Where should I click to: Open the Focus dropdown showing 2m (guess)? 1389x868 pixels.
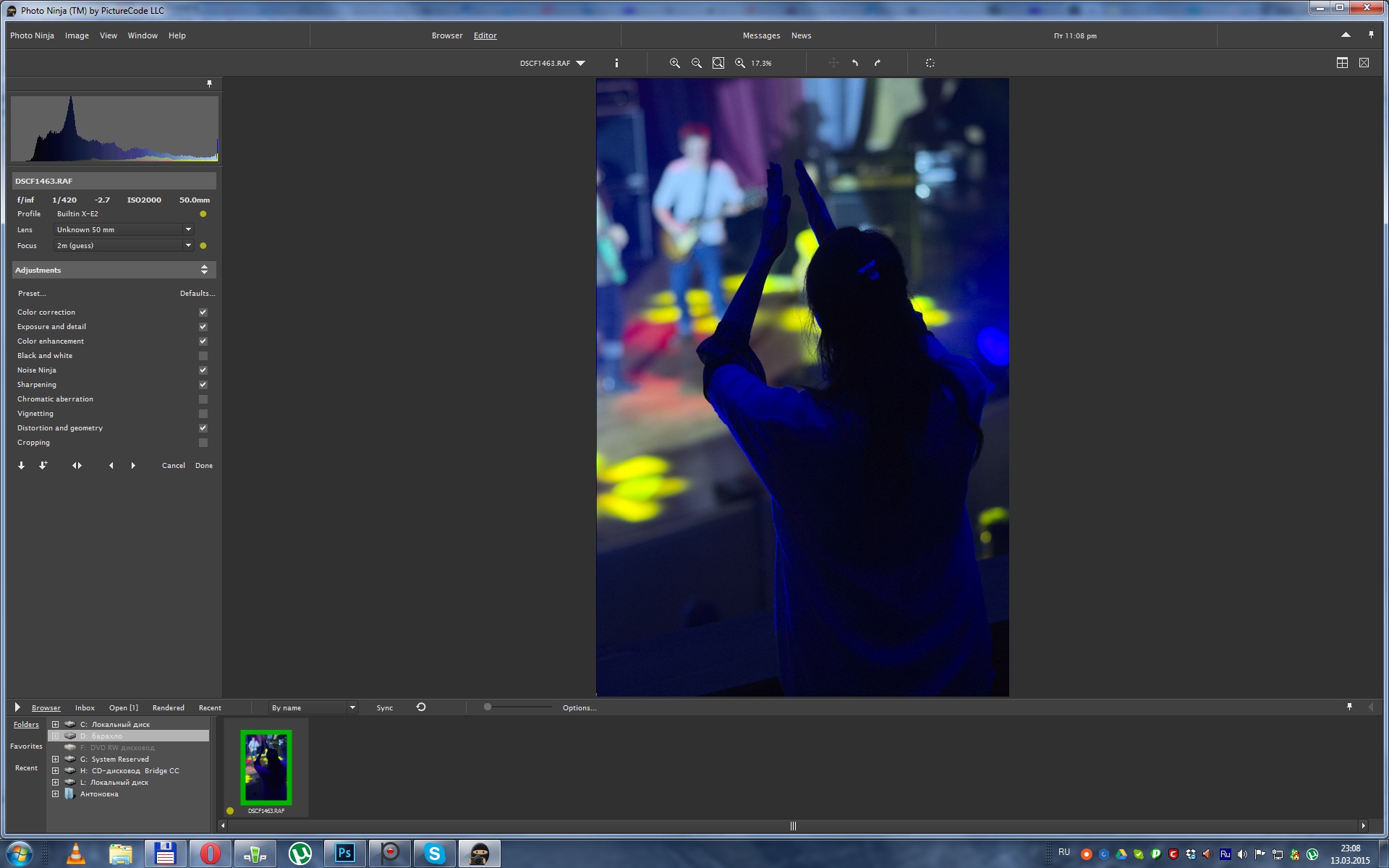click(124, 245)
